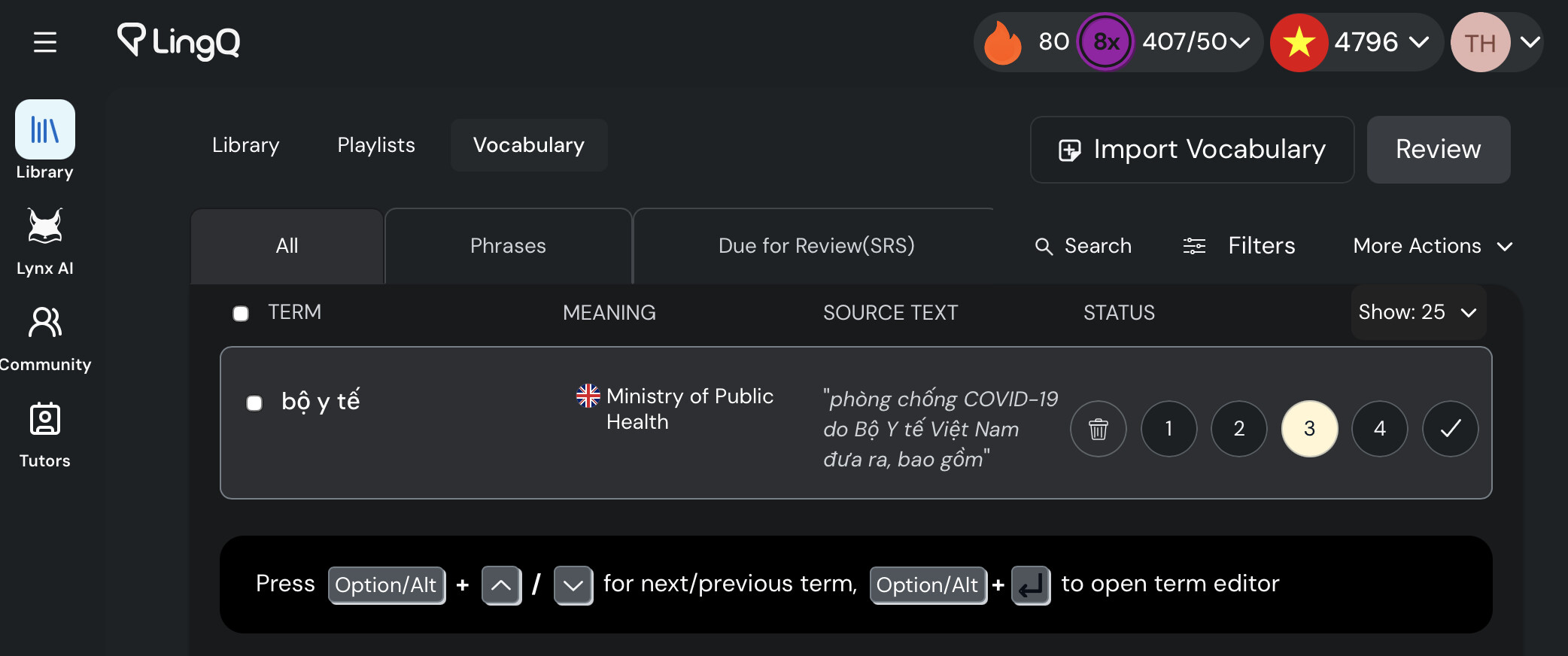This screenshot has width=1568, height=656.
Task: Click the 8x multiplier badge
Action: [x=1106, y=42]
